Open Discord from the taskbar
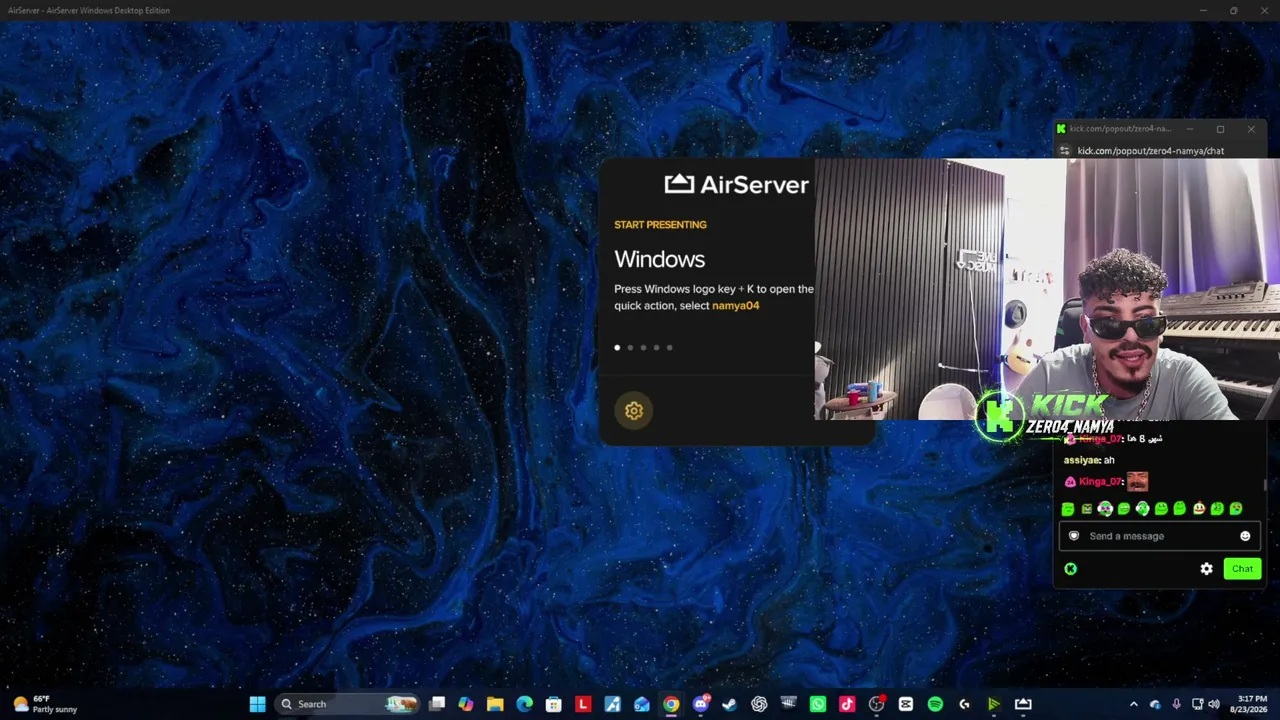Image resolution: width=1280 pixels, height=720 pixels. point(701,704)
